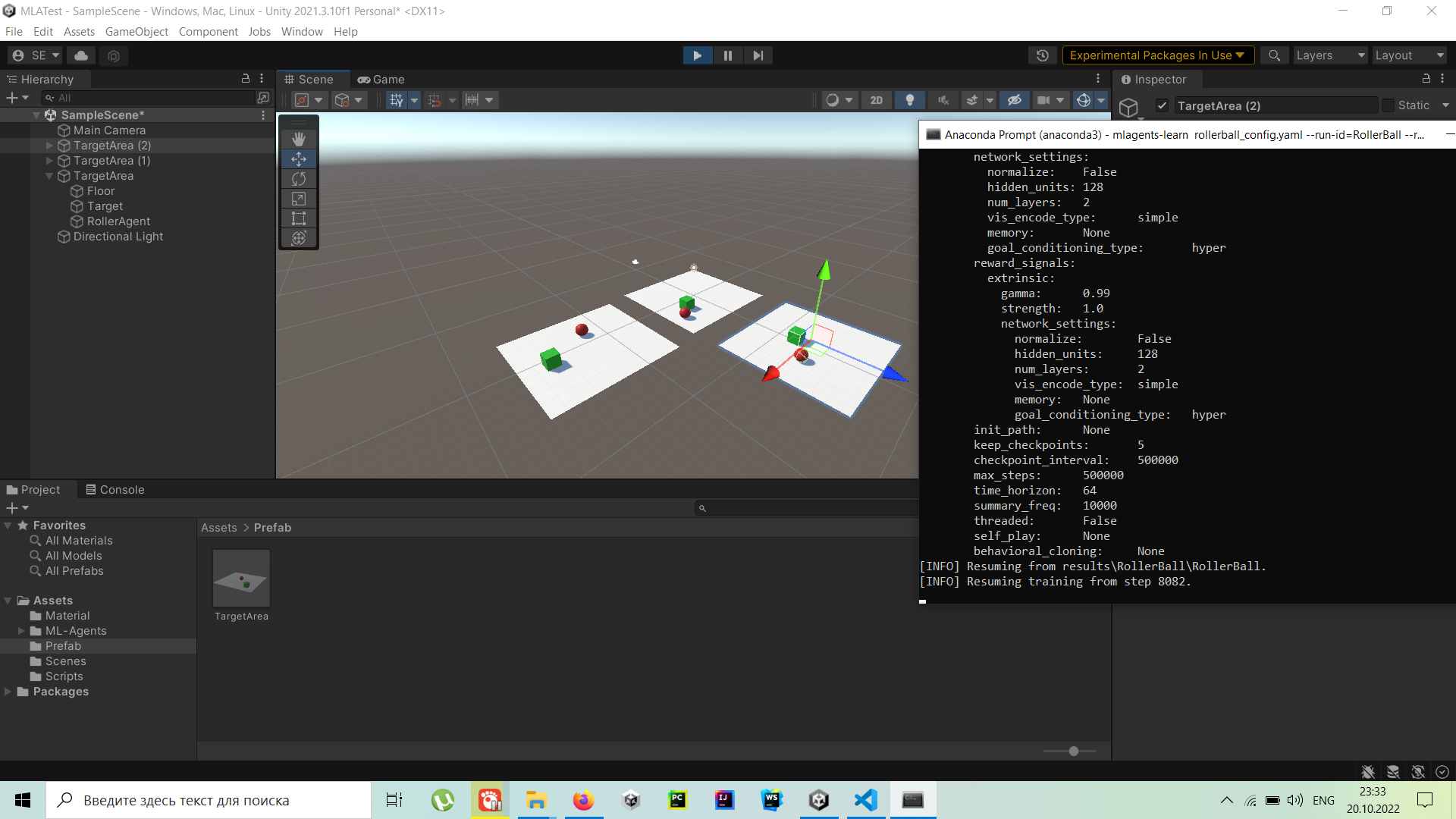
Task: Toggle scene view effects
Action: click(971, 100)
